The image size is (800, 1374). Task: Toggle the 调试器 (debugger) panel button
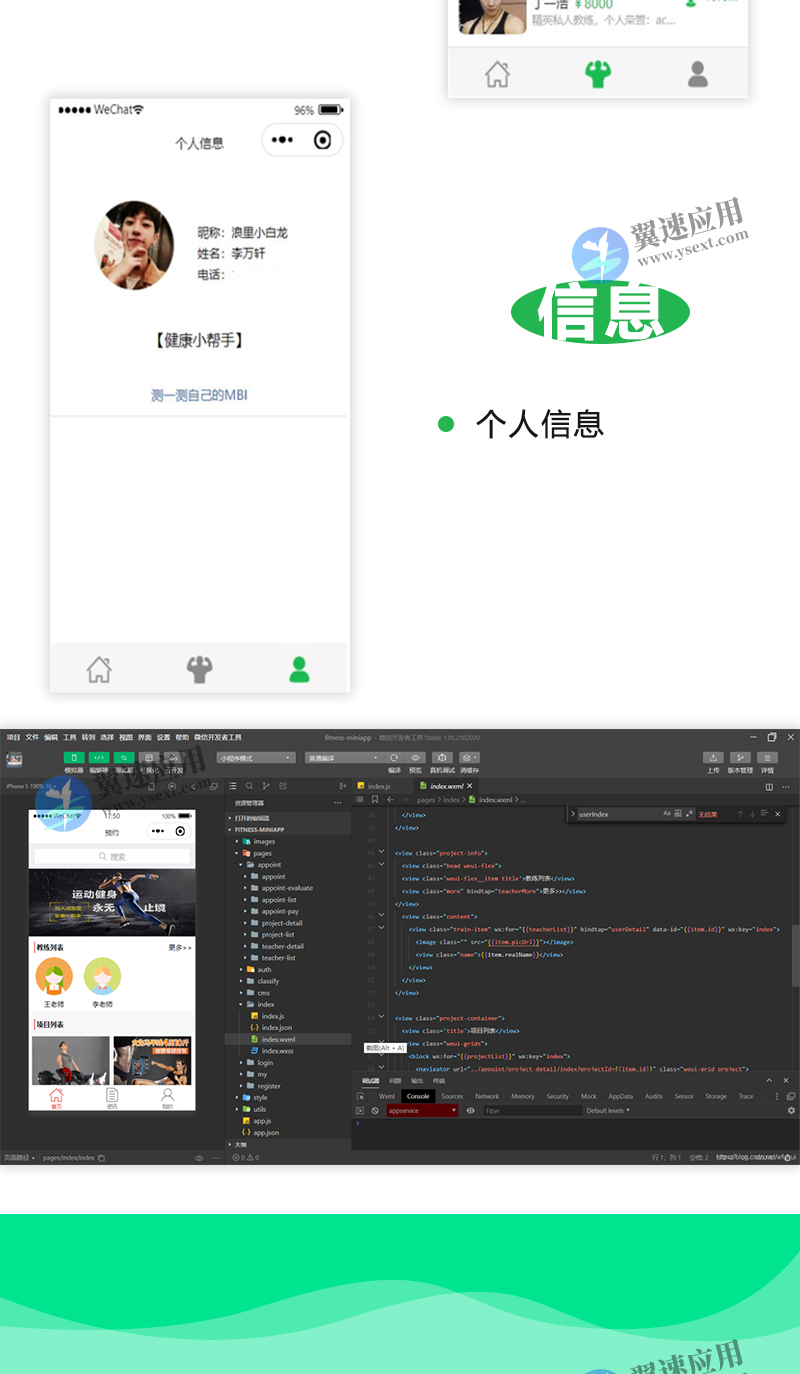[x=122, y=757]
